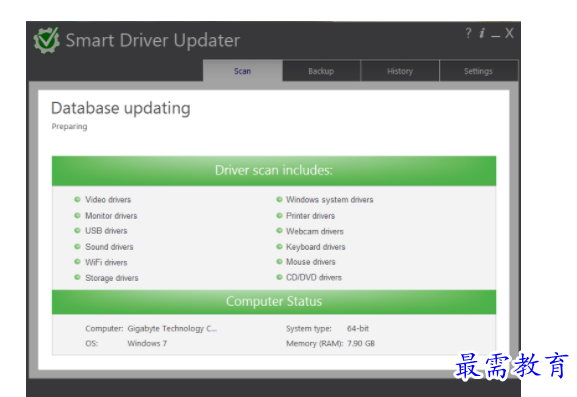Click the 'Computer Status' header

click(x=274, y=302)
